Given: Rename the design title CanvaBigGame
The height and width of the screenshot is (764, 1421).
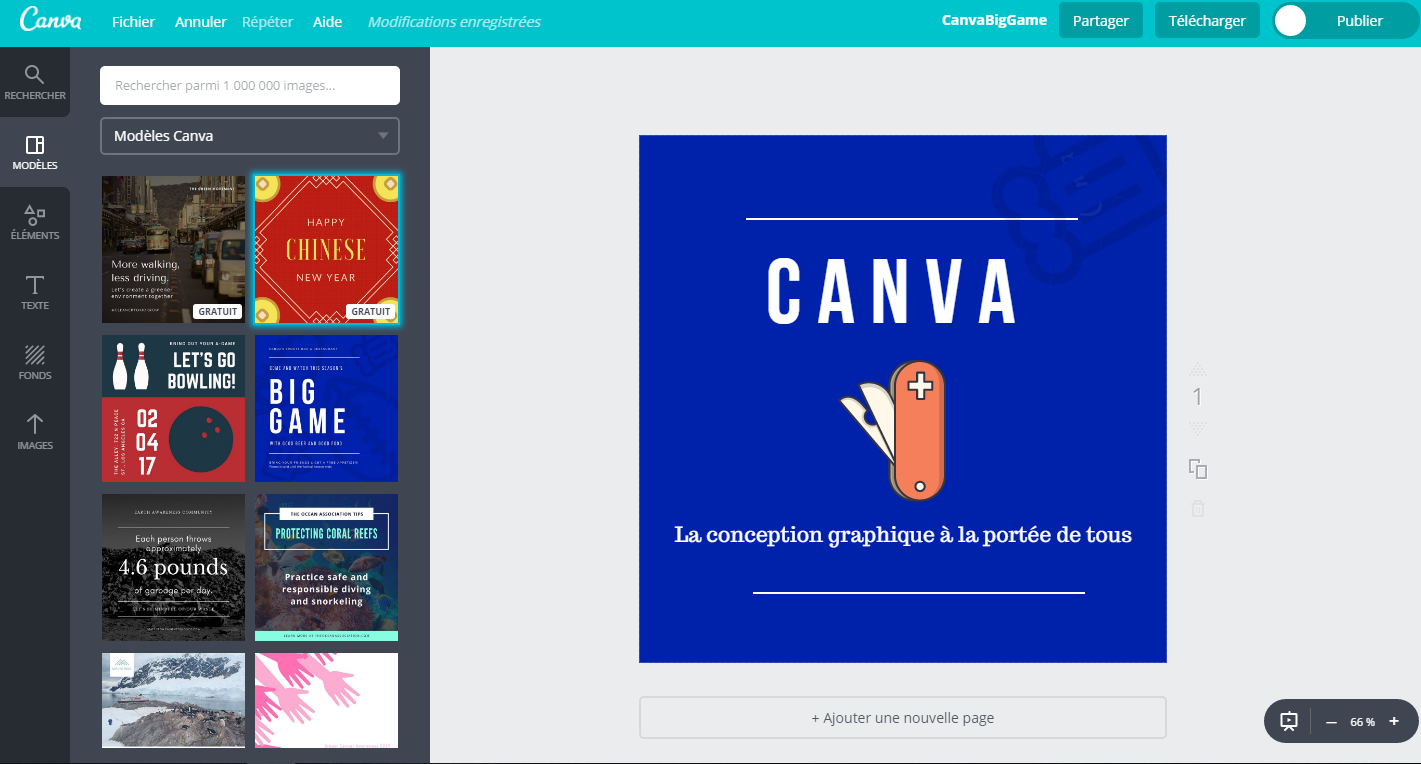Looking at the screenshot, I should 993,20.
